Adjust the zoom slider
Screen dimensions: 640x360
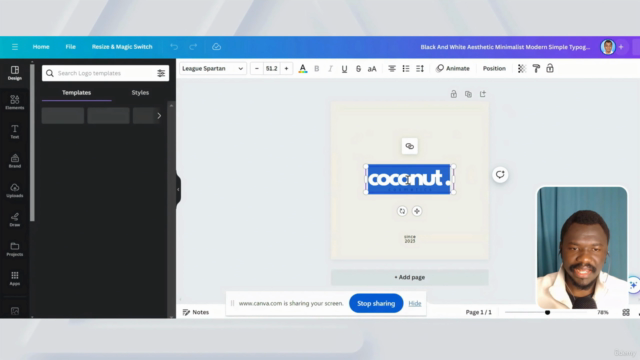click(x=547, y=312)
